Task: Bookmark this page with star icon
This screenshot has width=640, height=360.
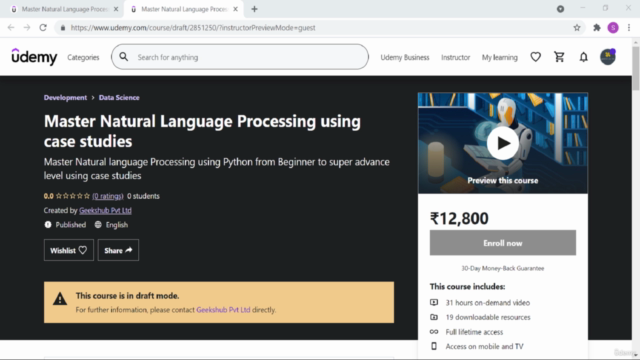Action: (x=577, y=28)
